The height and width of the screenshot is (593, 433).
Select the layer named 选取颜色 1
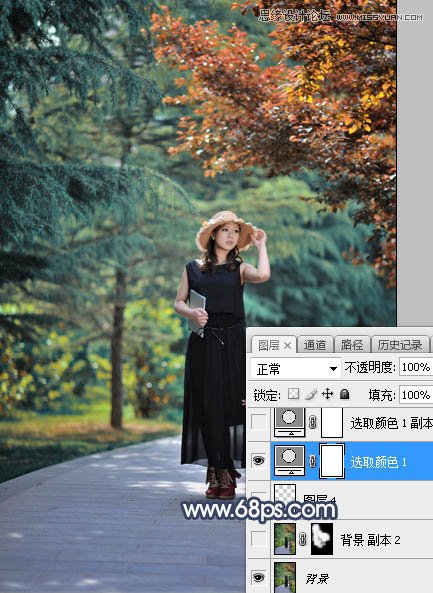click(x=378, y=462)
